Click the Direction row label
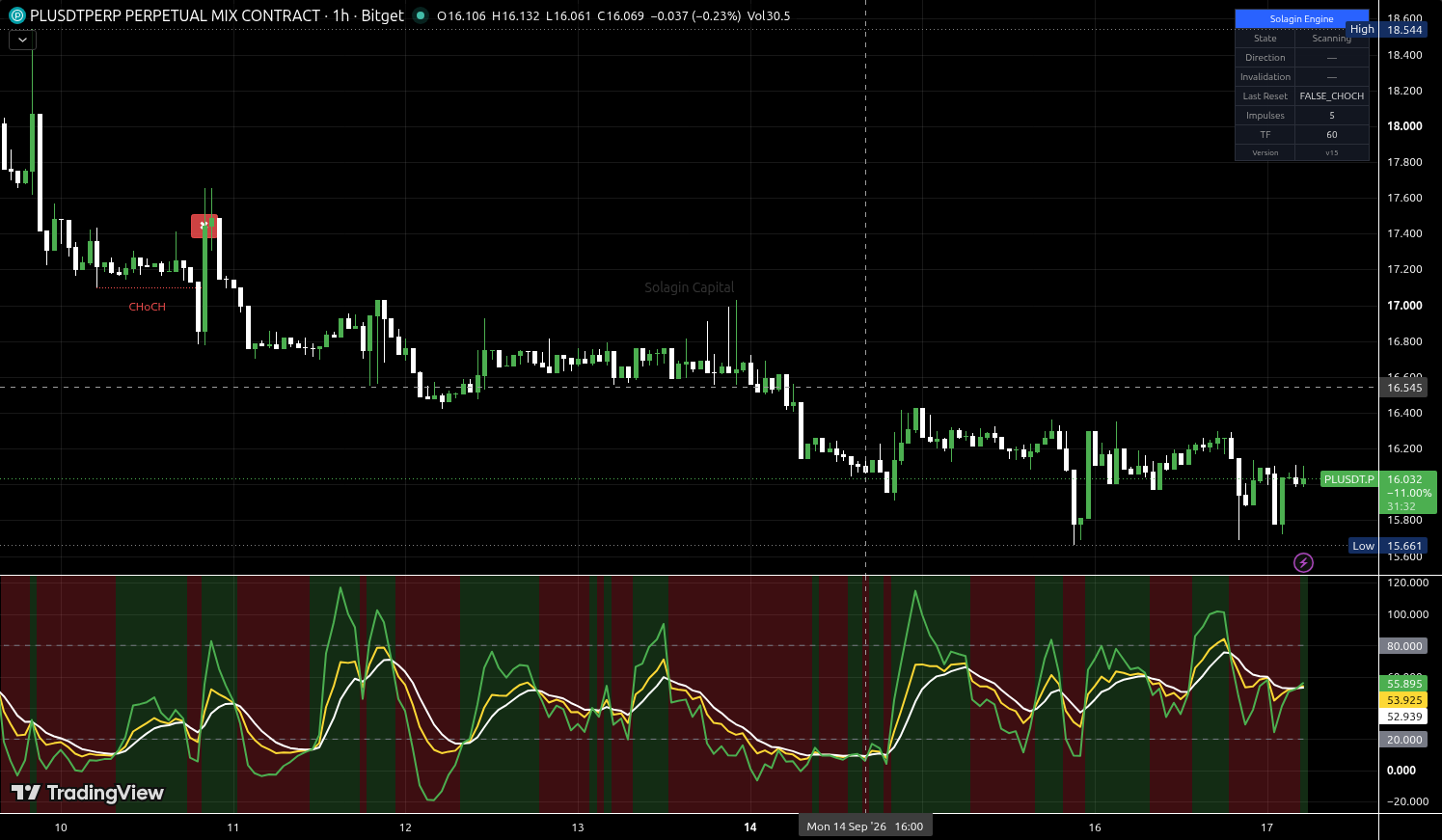This screenshot has height=840, width=1442. (1265, 58)
